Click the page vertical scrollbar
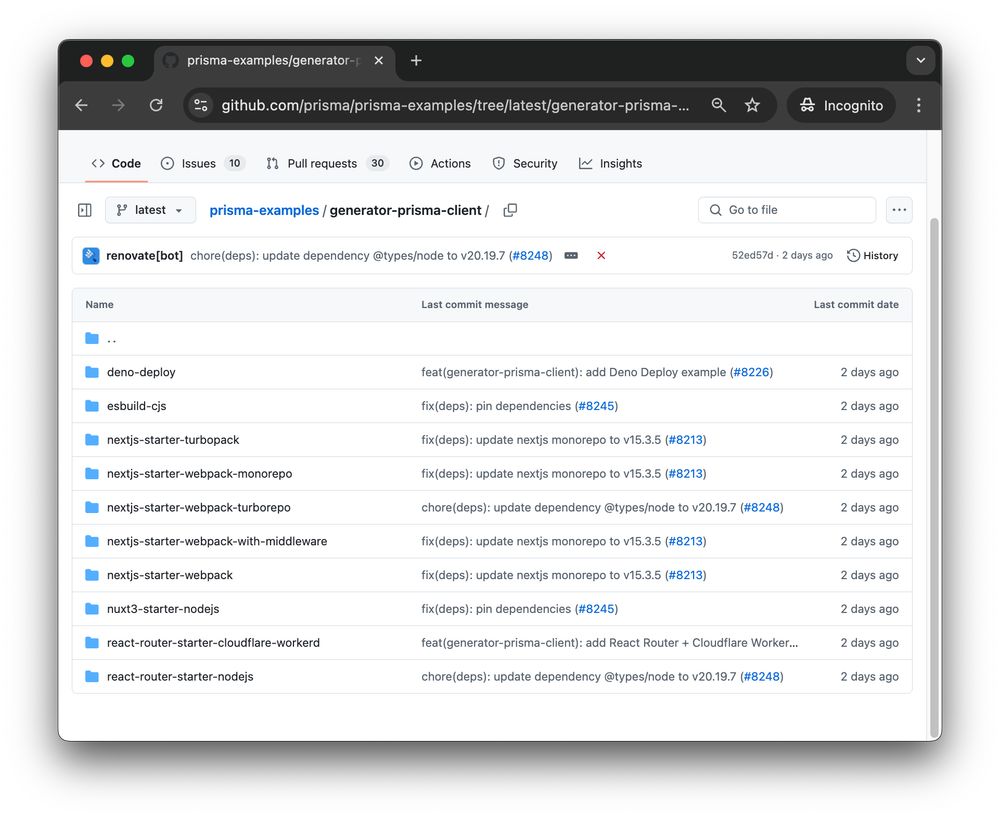Image resolution: width=1000 pixels, height=818 pixels. (x=934, y=478)
